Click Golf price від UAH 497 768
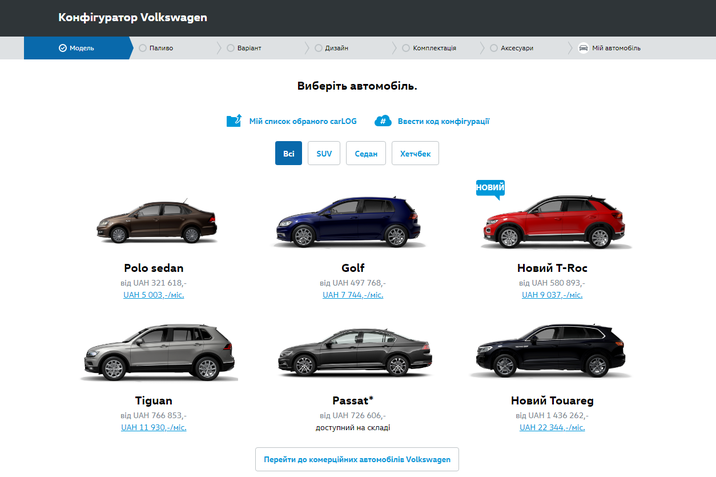 tap(353, 283)
